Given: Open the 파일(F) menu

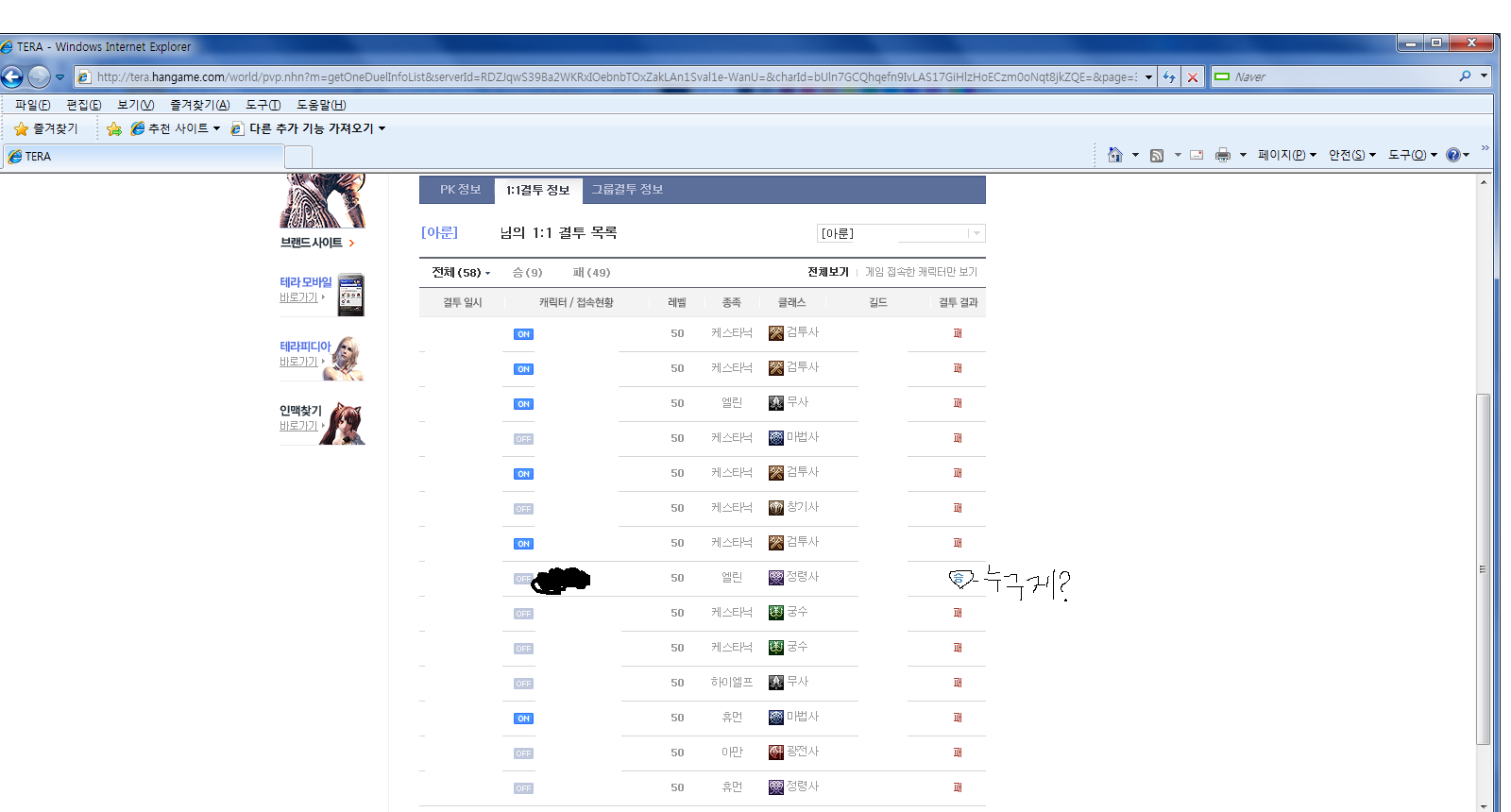Looking at the screenshot, I should tap(32, 105).
